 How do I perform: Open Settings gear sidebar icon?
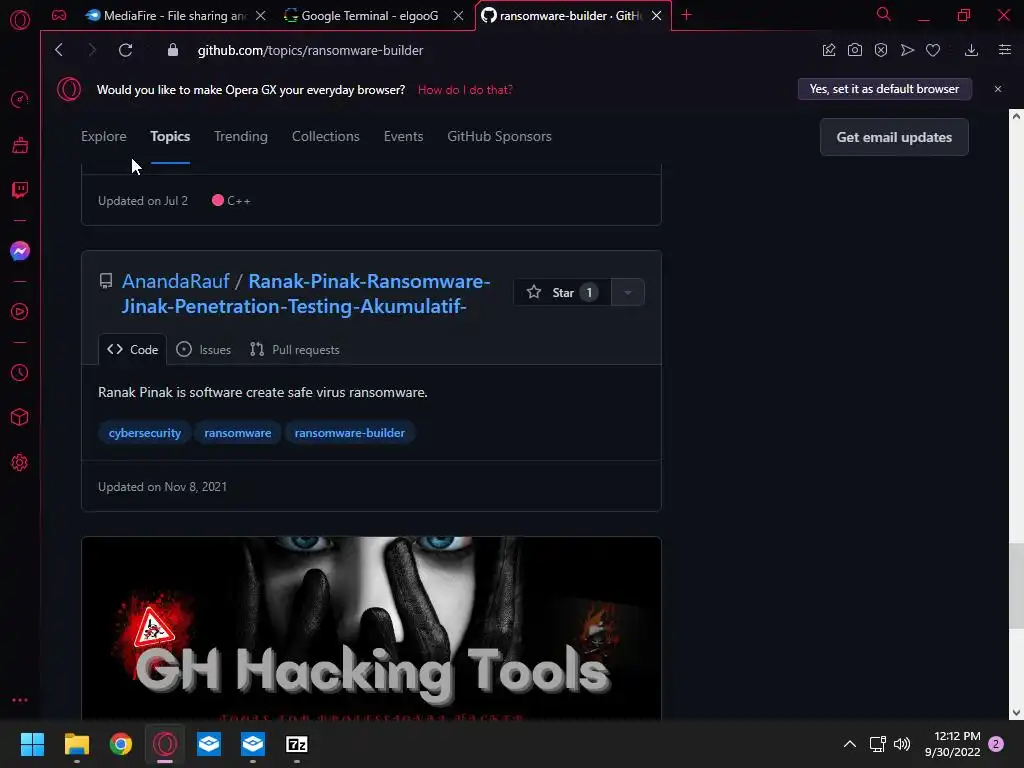[20, 462]
